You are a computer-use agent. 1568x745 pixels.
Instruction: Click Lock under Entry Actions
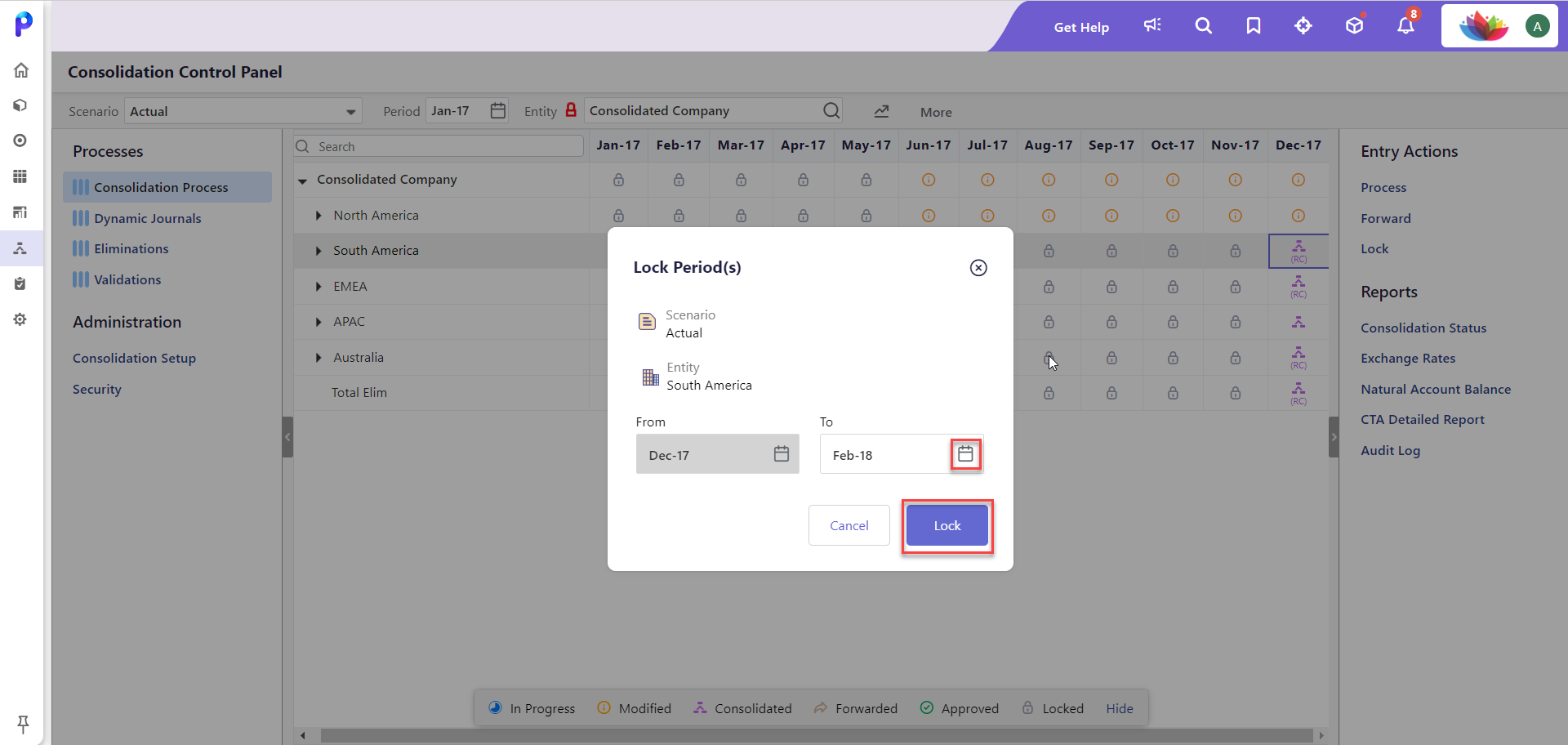(x=1374, y=248)
